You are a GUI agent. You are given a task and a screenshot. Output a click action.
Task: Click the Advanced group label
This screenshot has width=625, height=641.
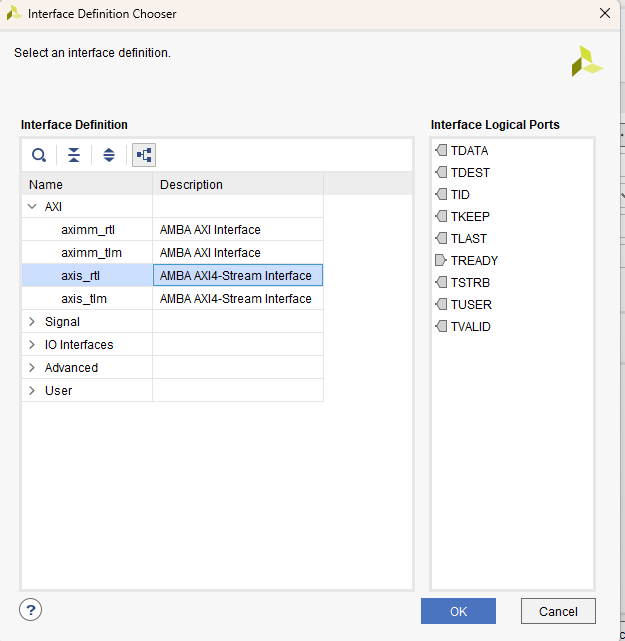(71, 368)
